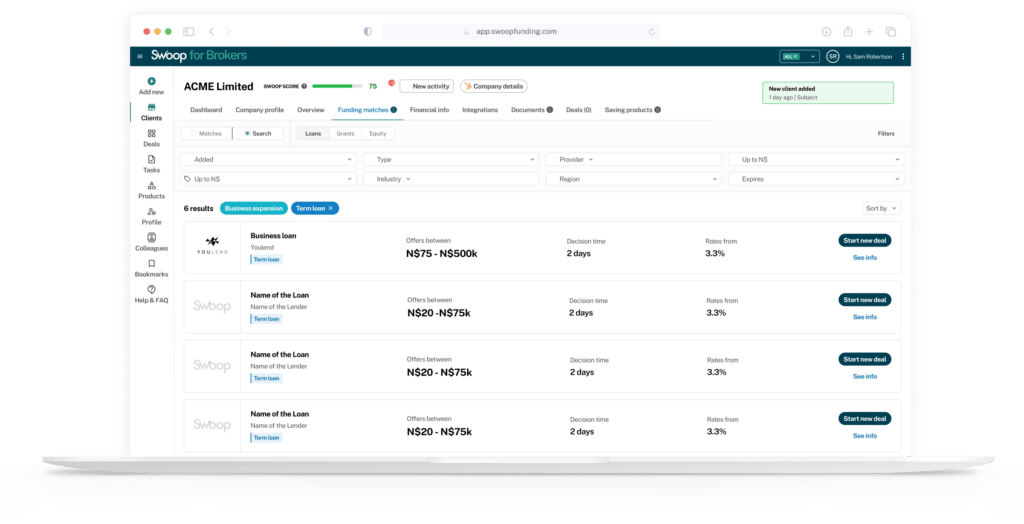Open the Filters link

tap(886, 133)
